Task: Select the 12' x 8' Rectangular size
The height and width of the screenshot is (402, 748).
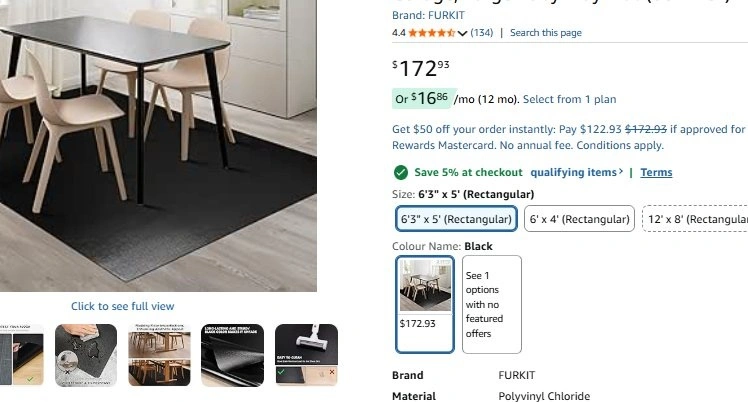Action: (695, 219)
